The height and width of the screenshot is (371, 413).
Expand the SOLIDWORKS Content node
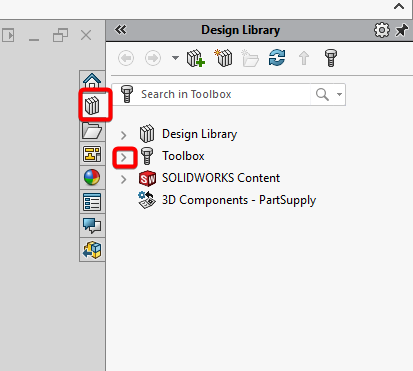124,179
